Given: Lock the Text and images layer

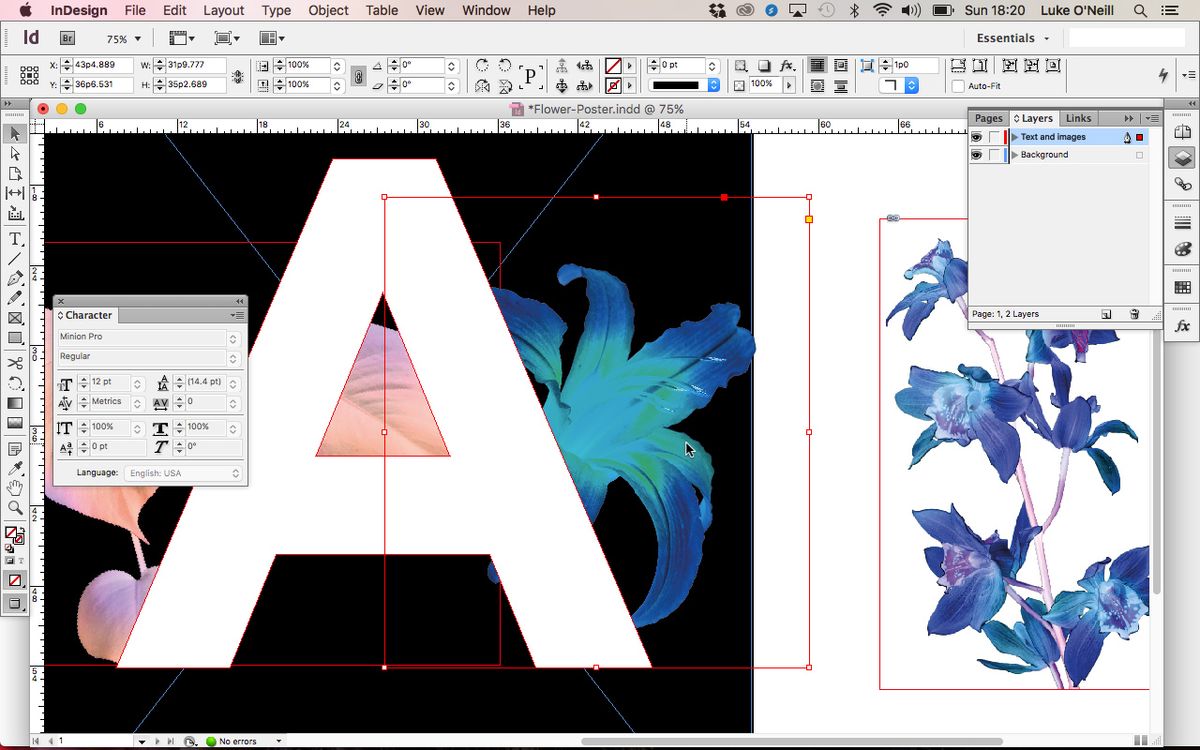Looking at the screenshot, I should (994, 137).
